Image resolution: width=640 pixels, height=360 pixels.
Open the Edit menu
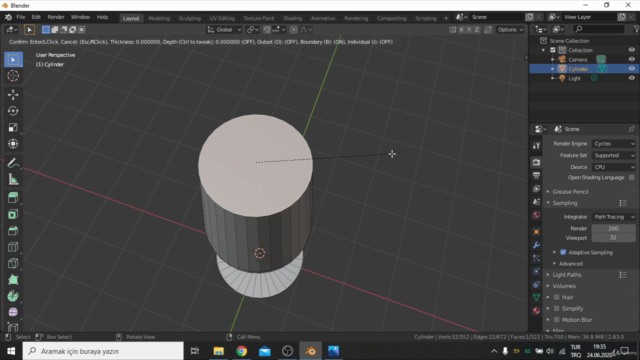36,17
